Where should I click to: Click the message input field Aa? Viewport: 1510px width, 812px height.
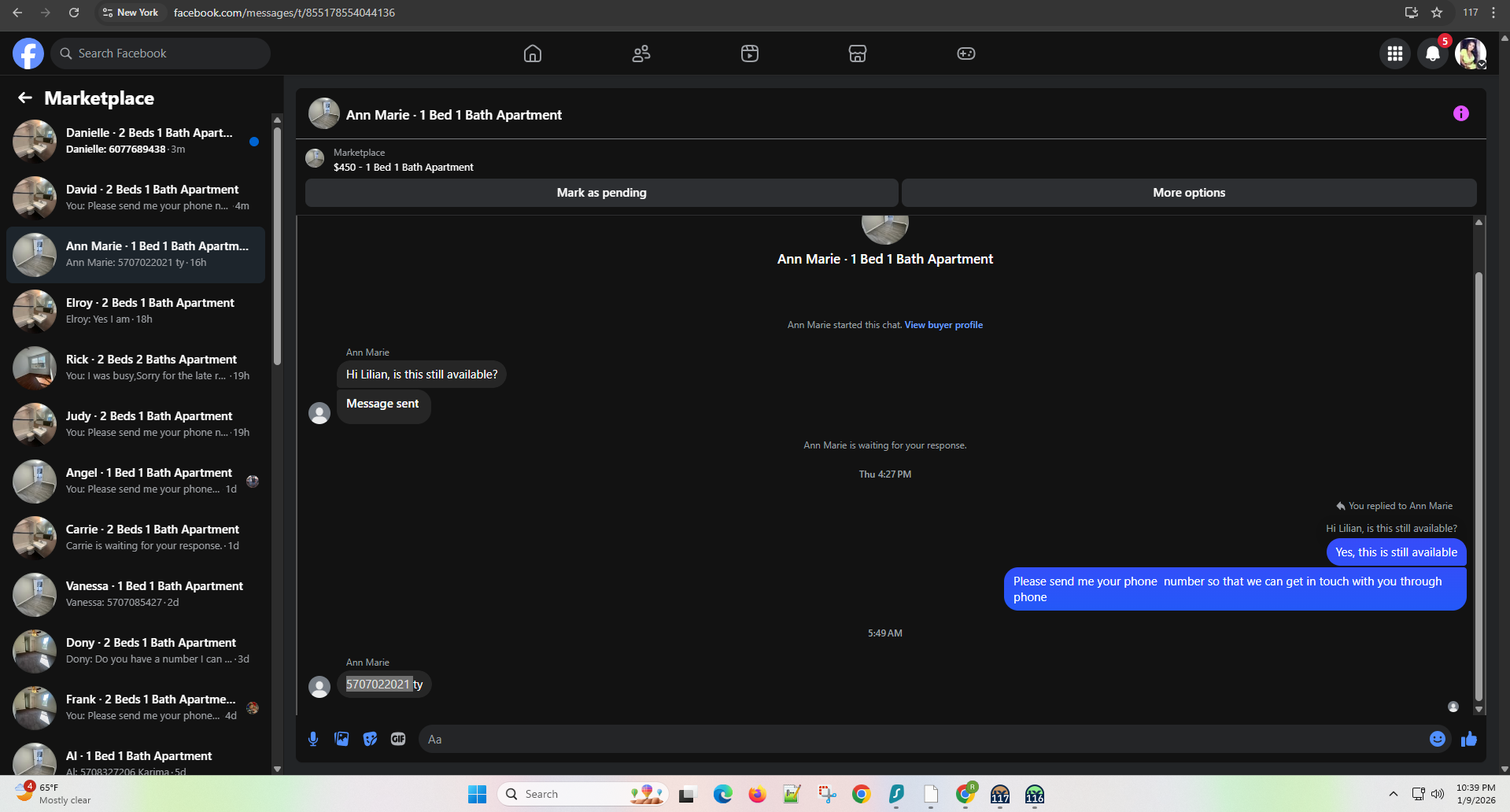point(922,739)
